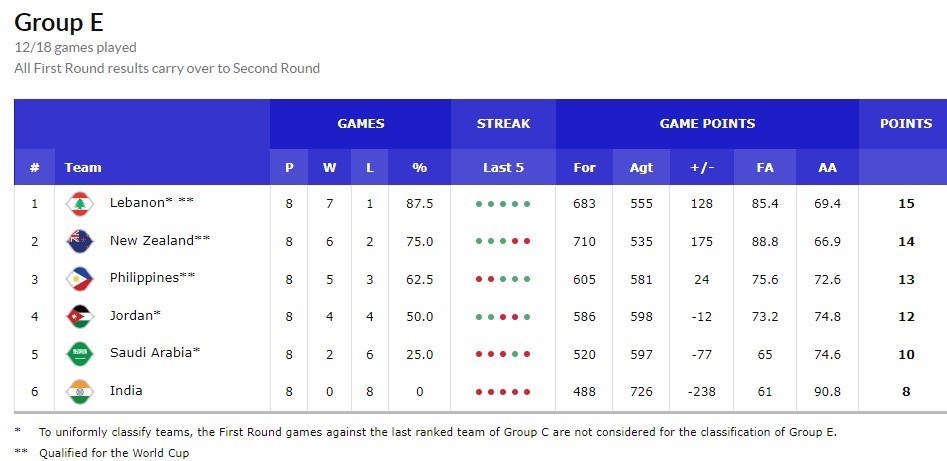The image size is (947, 461).
Task: Click the India flag icon
Action: 79,391
